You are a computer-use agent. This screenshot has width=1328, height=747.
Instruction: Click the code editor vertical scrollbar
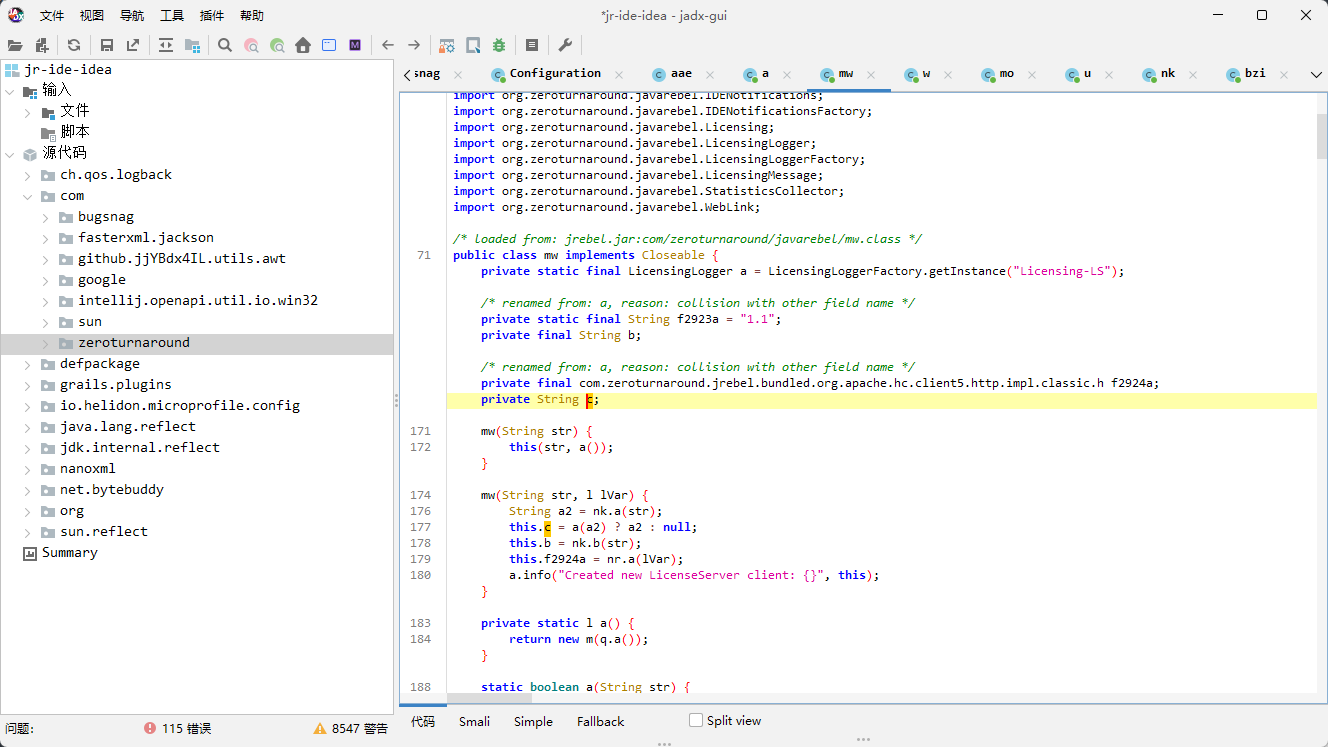(1322, 391)
